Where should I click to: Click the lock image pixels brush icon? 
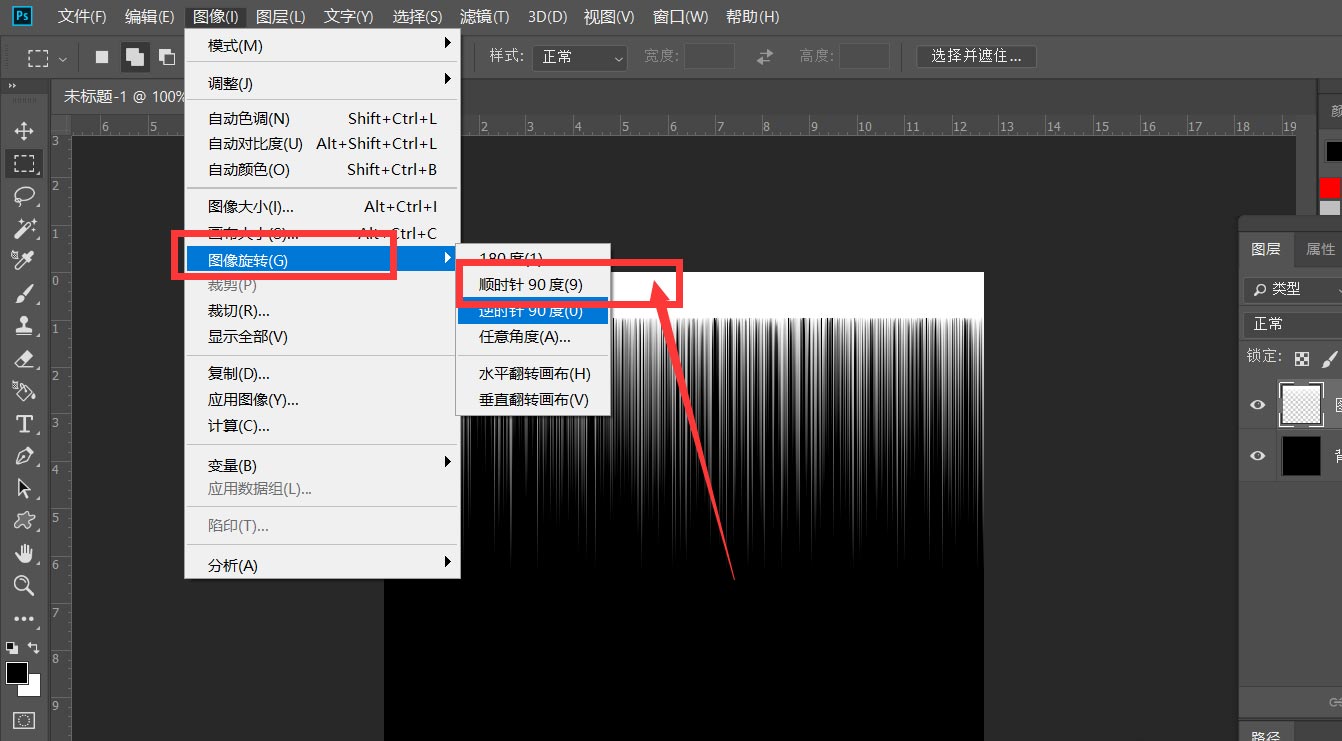coord(1329,358)
